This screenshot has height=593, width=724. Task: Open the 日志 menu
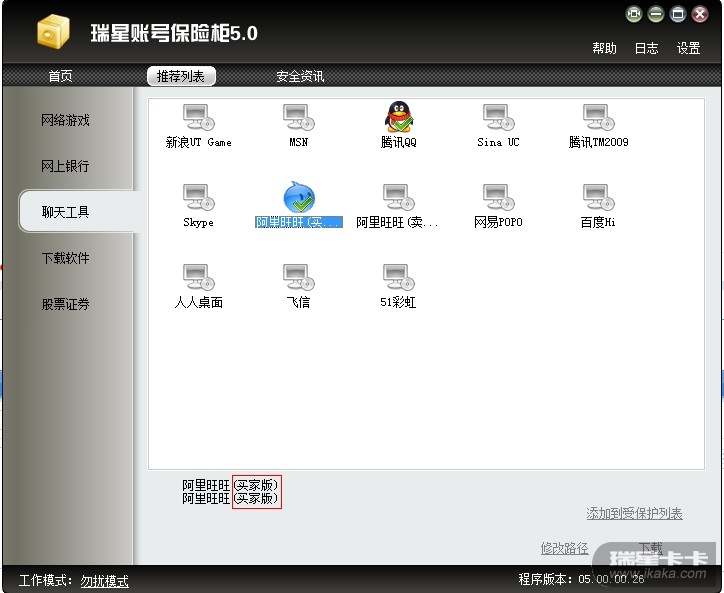[646, 48]
